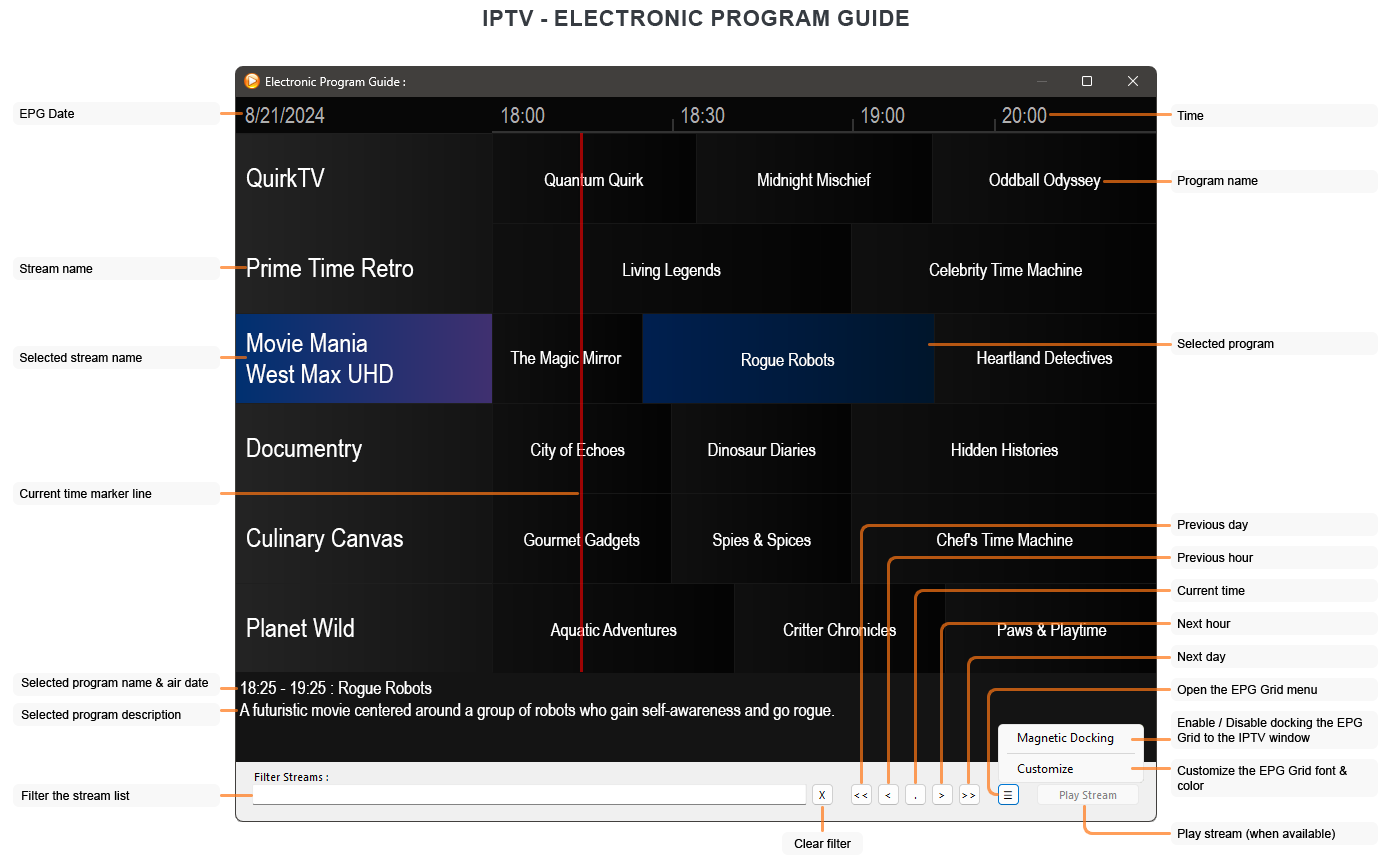Toggle Magnetic Docking in the menu
Image resolution: width=1391 pixels, height=867 pixels.
click(1065, 738)
